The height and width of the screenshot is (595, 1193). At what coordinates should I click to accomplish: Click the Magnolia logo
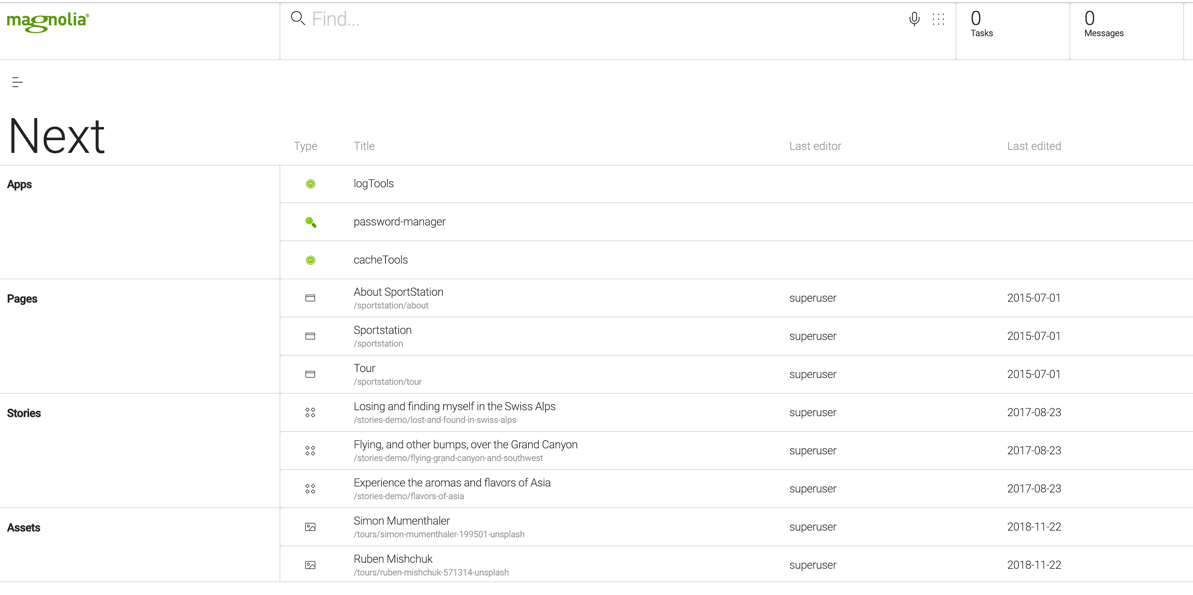(48, 21)
